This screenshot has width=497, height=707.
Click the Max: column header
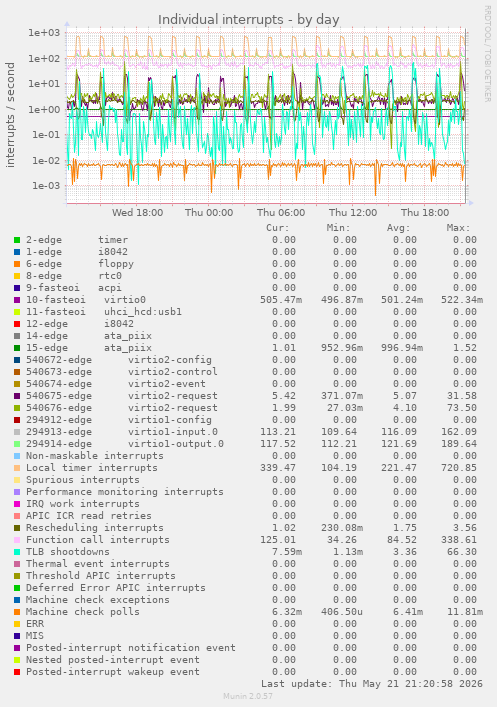pos(459,228)
